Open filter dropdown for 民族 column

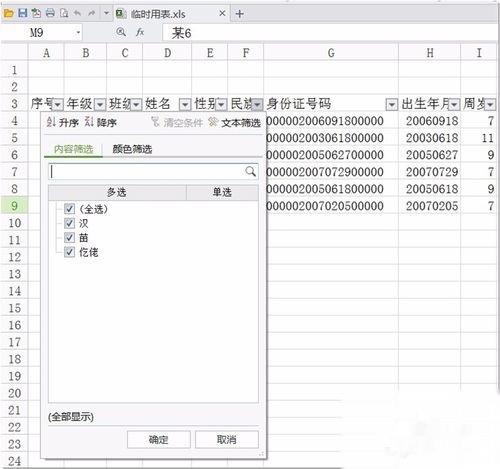coord(257,105)
